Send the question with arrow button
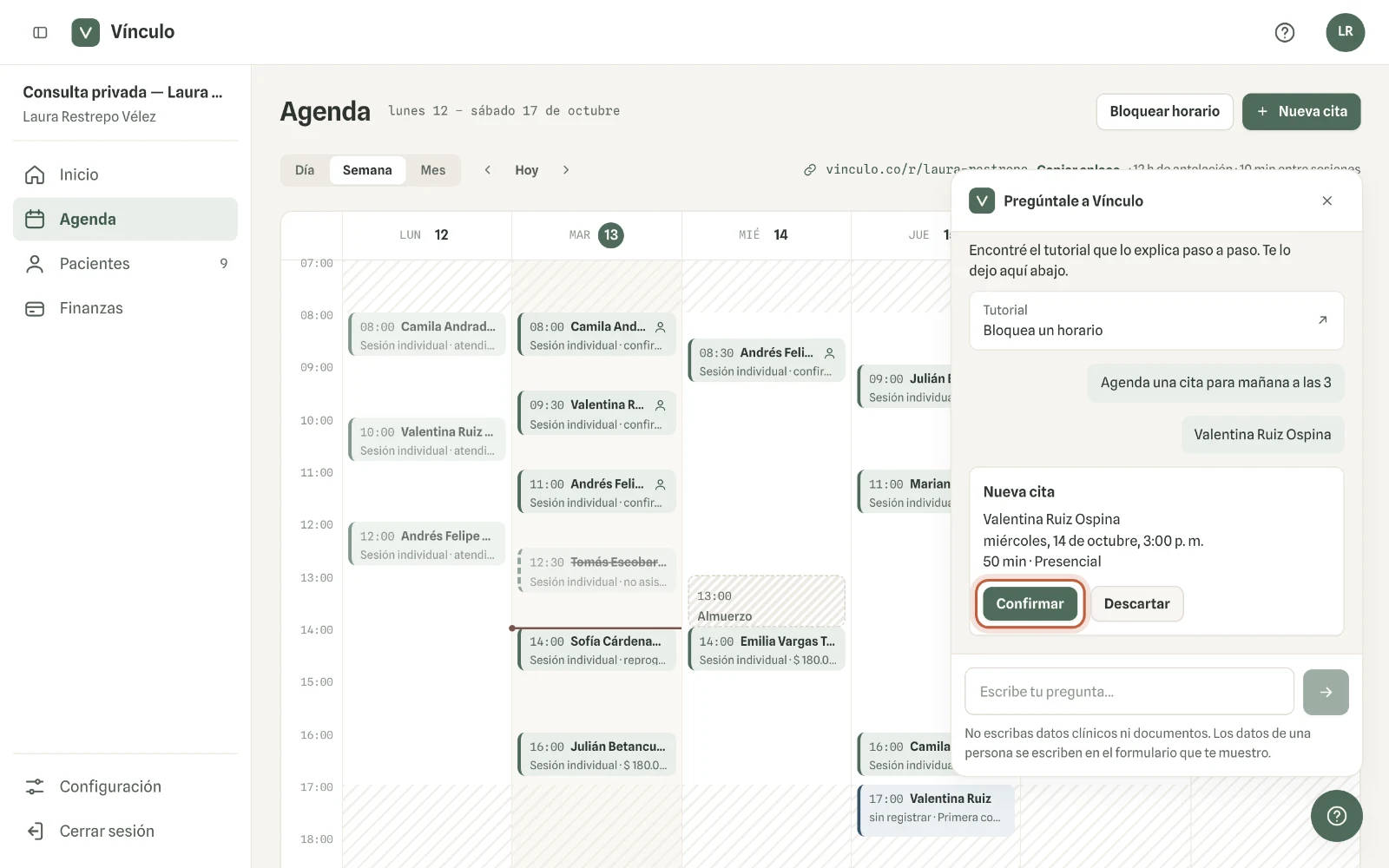The image size is (1389, 868). (1326, 692)
